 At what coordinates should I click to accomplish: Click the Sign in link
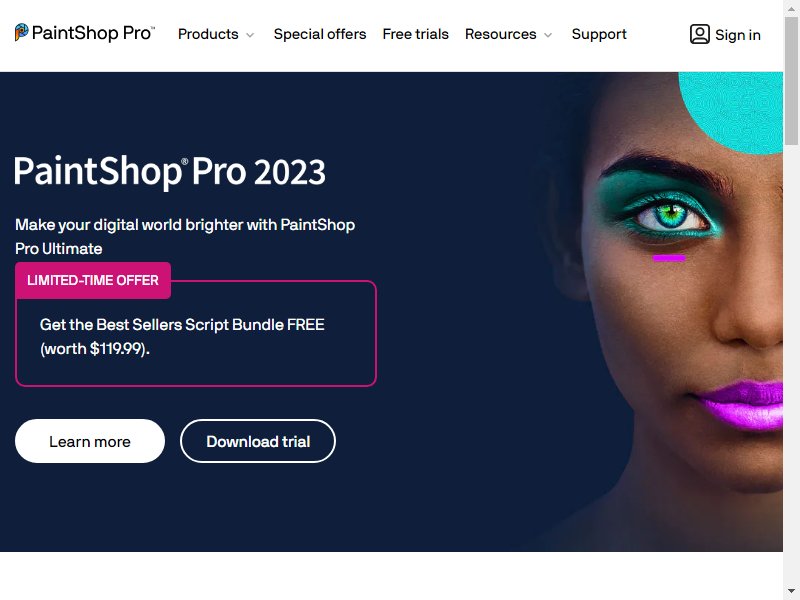click(x=737, y=35)
